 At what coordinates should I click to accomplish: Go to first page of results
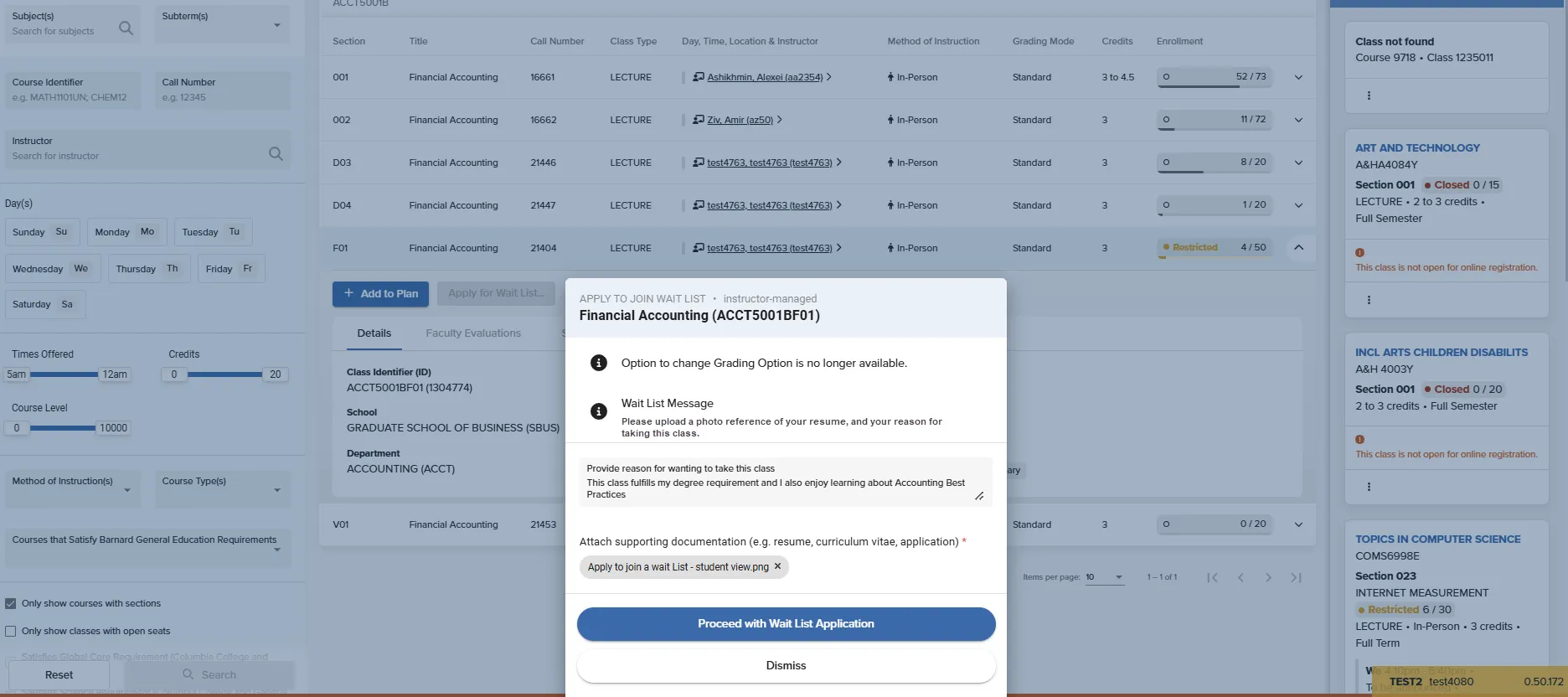pyautogui.click(x=1212, y=577)
